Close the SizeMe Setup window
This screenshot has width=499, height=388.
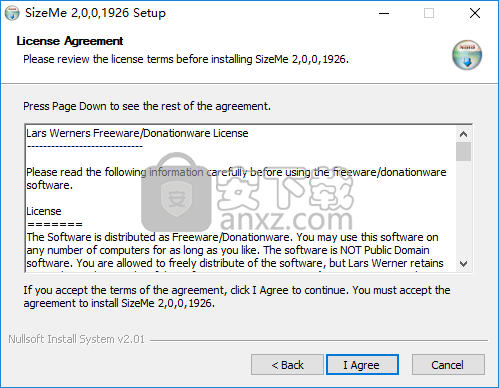(x=475, y=13)
